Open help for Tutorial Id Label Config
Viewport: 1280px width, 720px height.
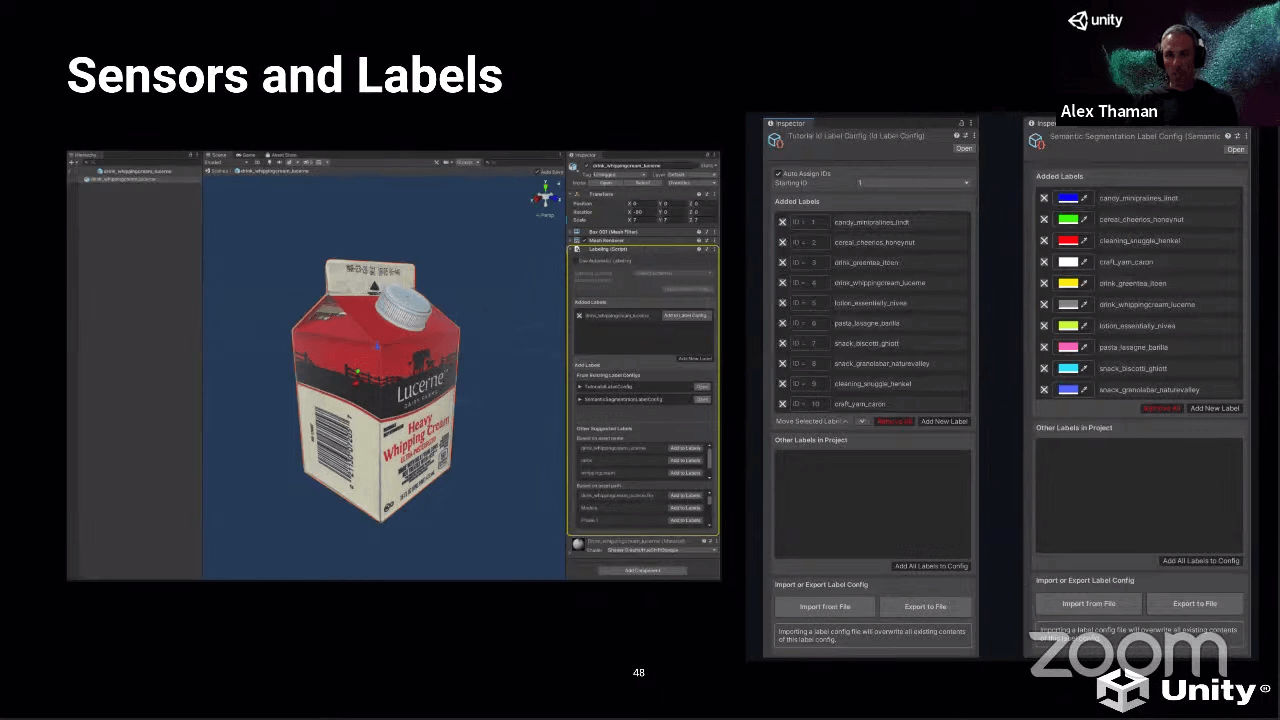(956, 136)
